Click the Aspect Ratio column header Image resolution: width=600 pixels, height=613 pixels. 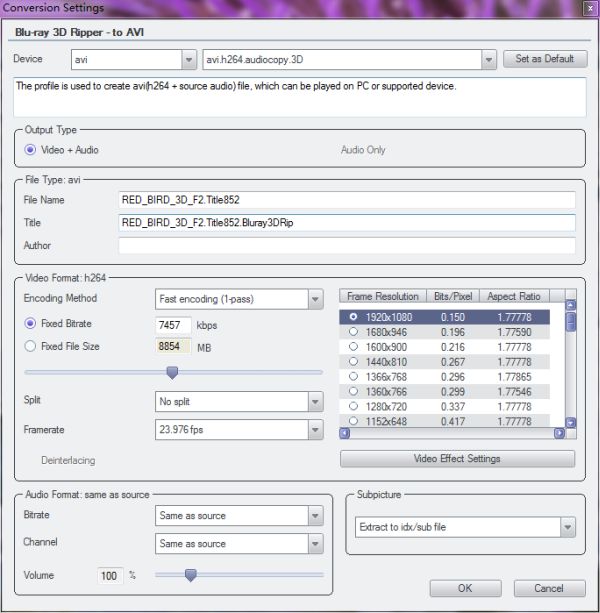pyautogui.click(x=514, y=296)
